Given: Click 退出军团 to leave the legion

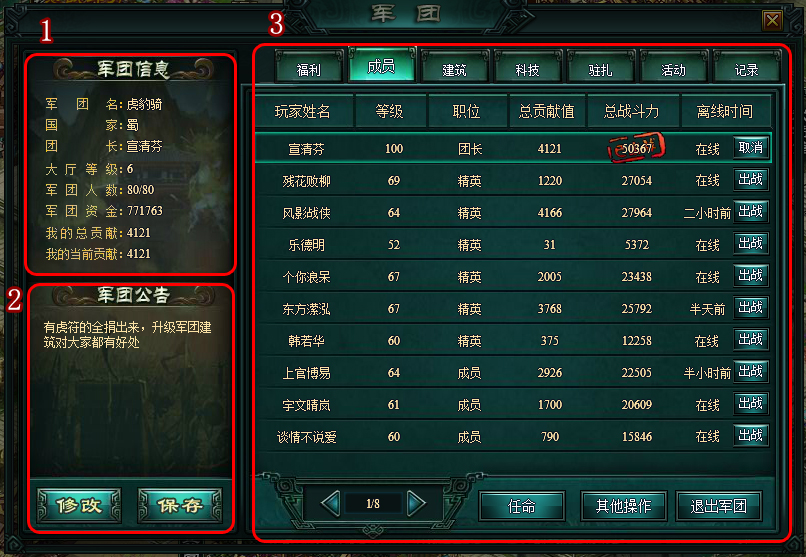Looking at the screenshot, I should click(719, 506).
